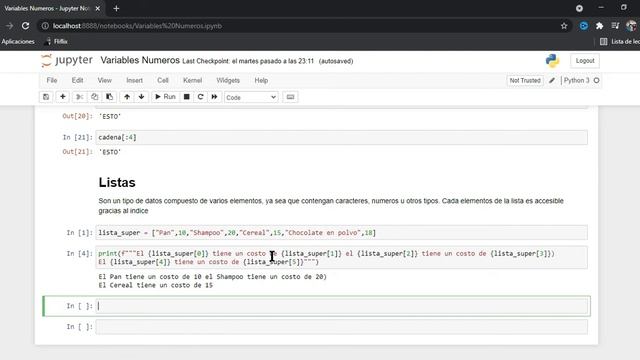Open the View menu

tap(104, 80)
